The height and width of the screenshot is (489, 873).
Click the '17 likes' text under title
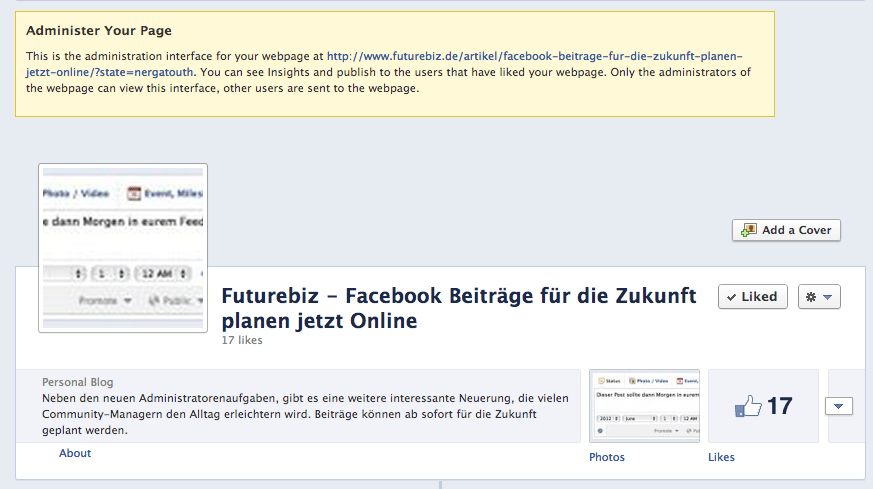pos(242,340)
